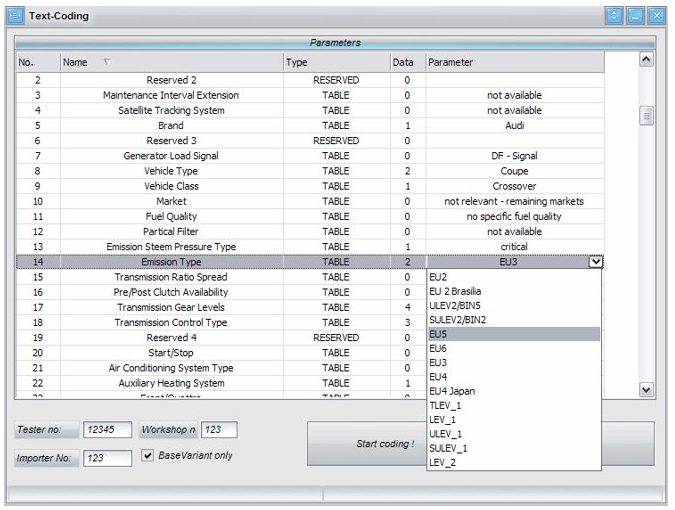Screen dimensions: 675x510
Task: Select the Fuel Quality row
Action: coord(168,216)
